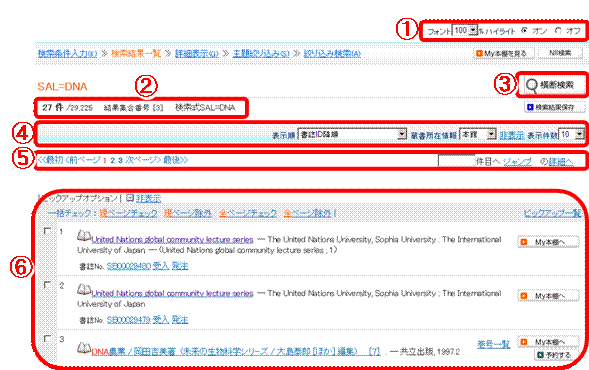Tick the checkbox for result 2
This screenshot has width=589, height=370.
47,285
